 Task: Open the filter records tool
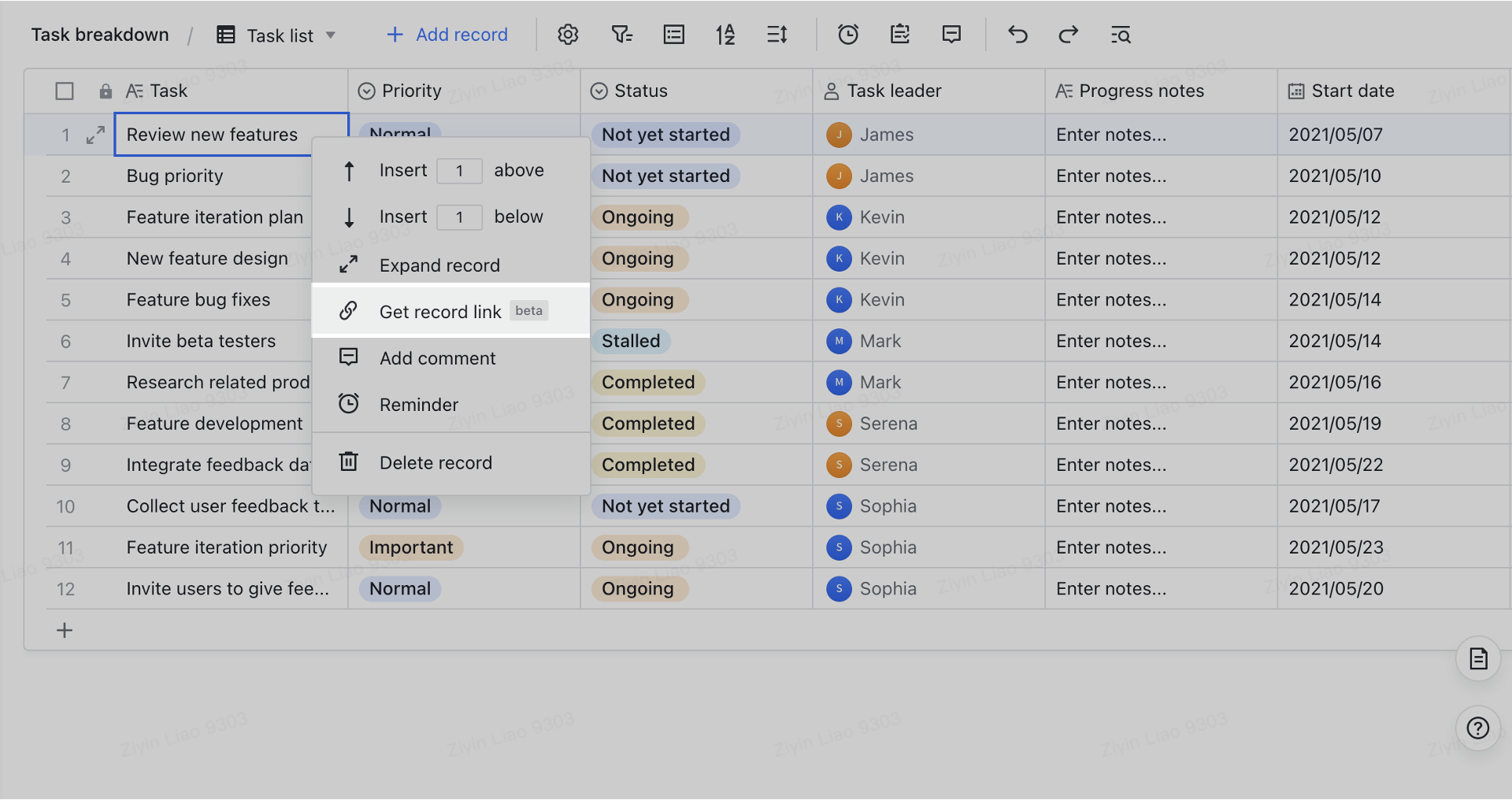pyautogui.click(x=621, y=35)
